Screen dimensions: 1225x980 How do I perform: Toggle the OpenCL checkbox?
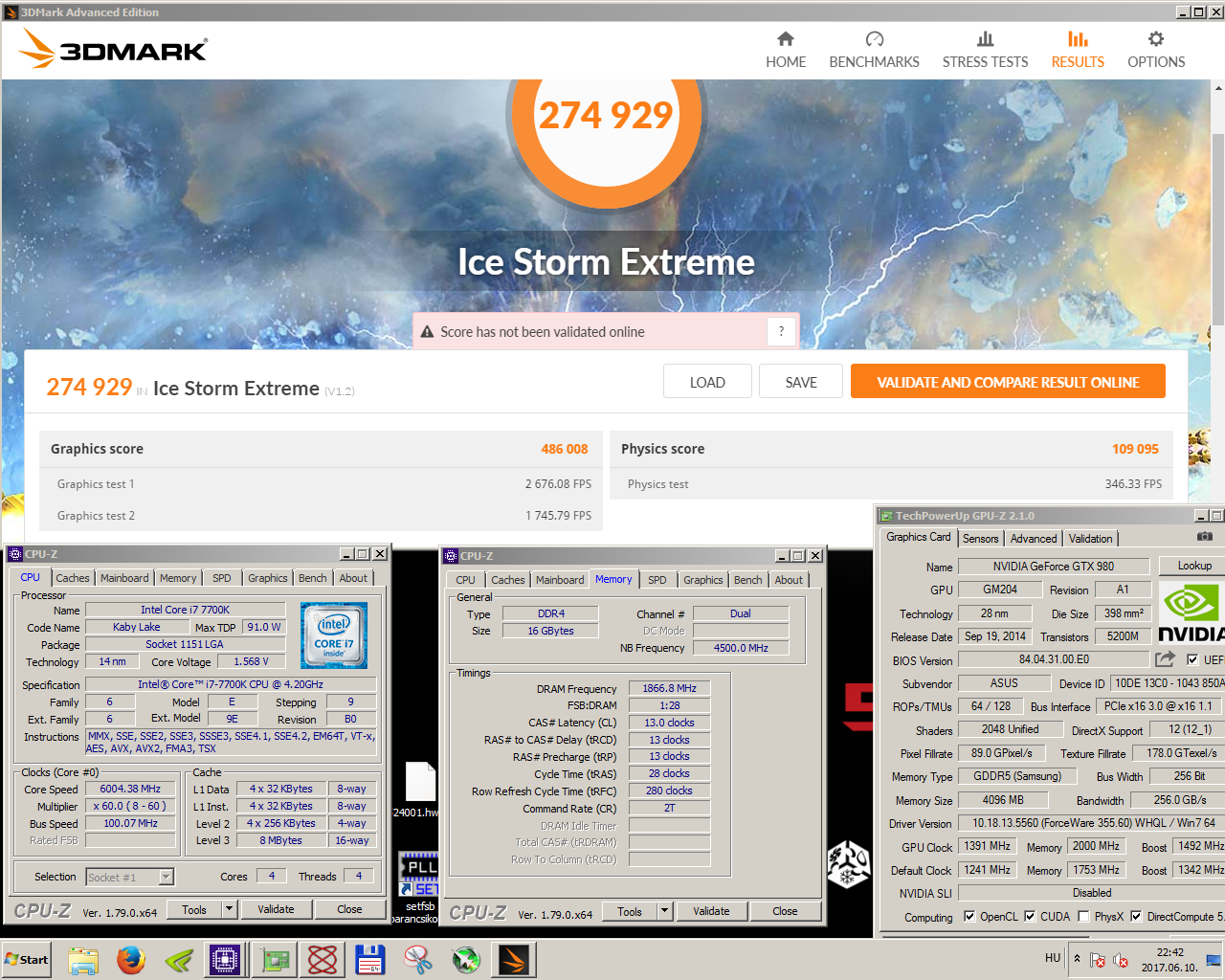click(969, 916)
